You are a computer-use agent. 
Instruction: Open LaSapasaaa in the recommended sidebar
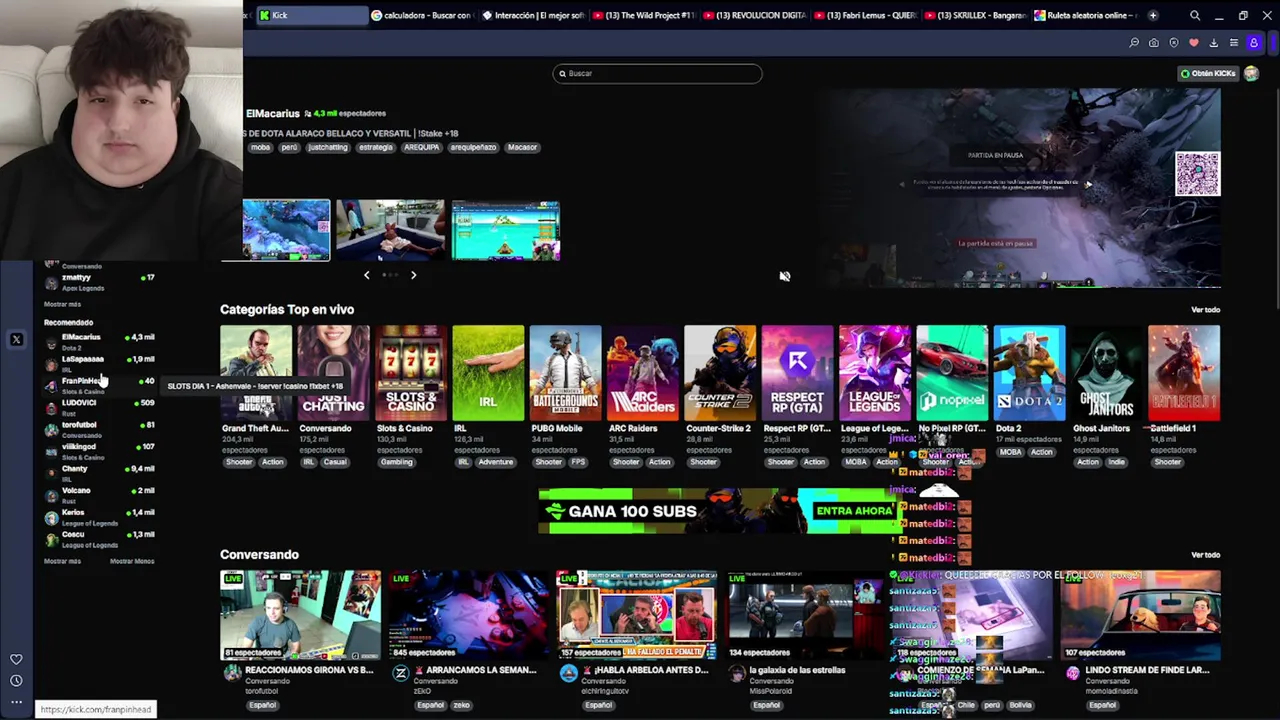click(x=99, y=363)
